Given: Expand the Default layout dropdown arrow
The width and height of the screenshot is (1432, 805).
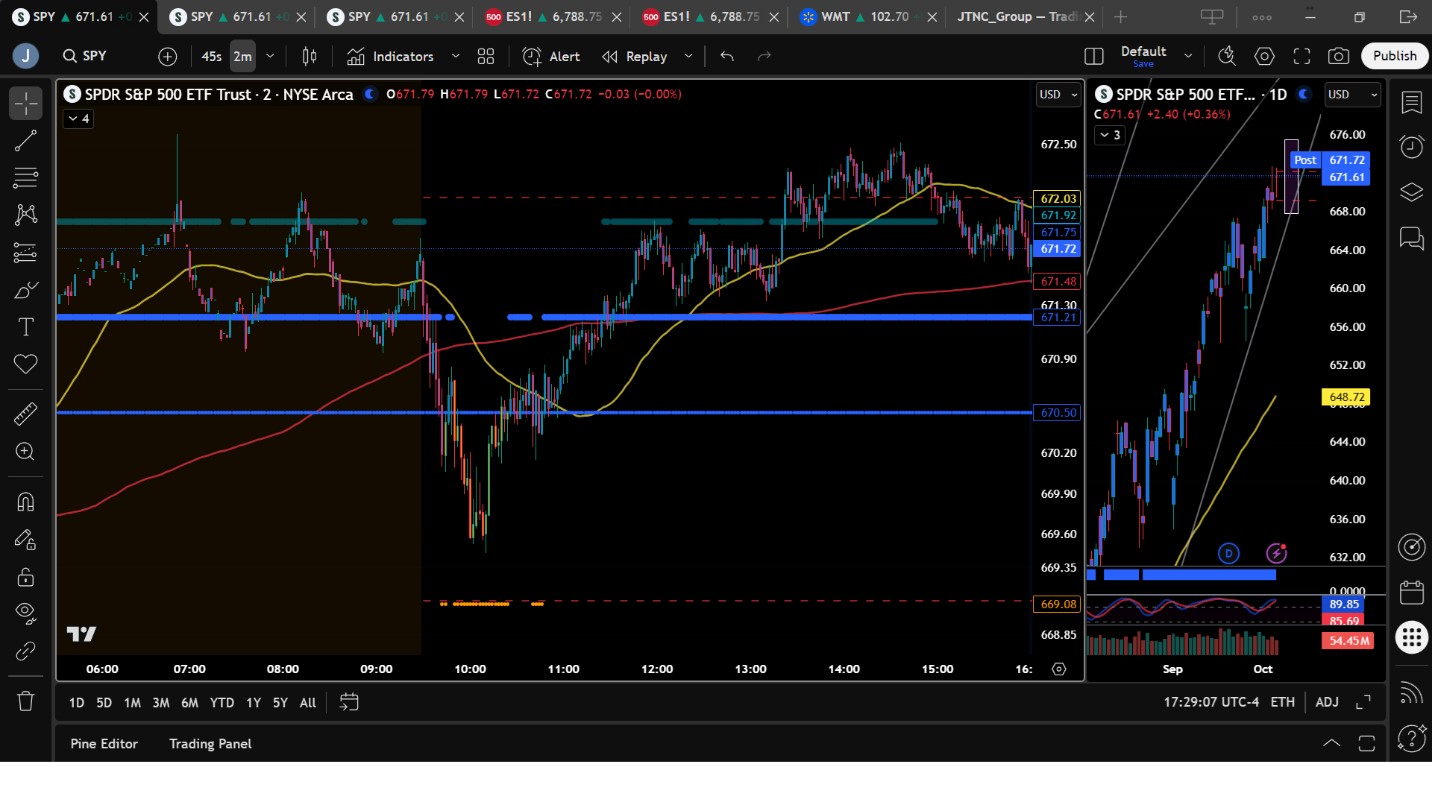Looking at the screenshot, I should [1188, 57].
